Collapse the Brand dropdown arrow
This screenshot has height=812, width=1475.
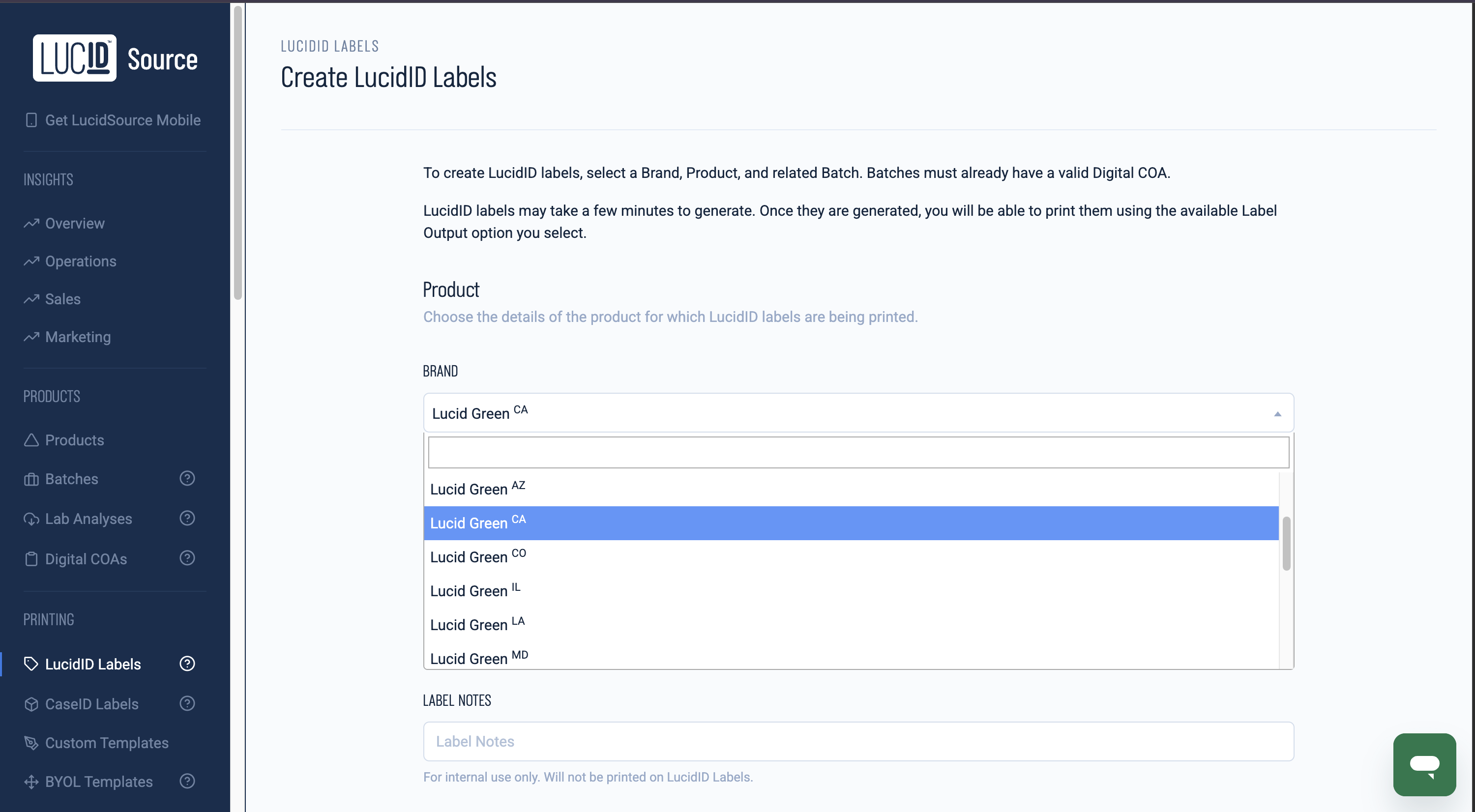pyautogui.click(x=1277, y=414)
